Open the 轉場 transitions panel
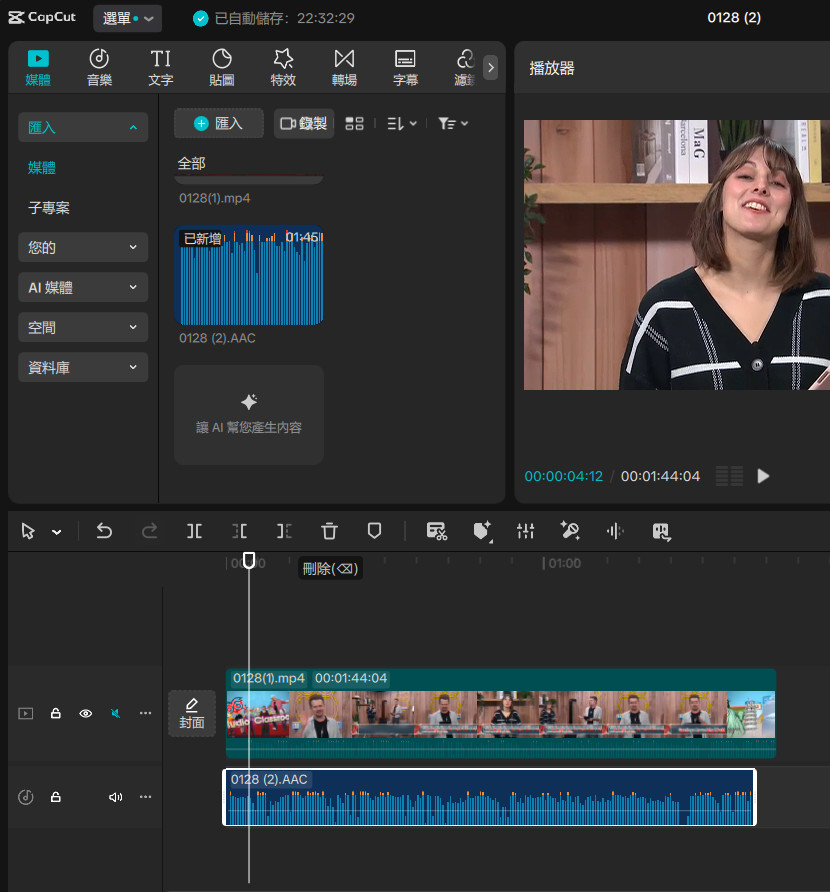 click(x=344, y=68)
